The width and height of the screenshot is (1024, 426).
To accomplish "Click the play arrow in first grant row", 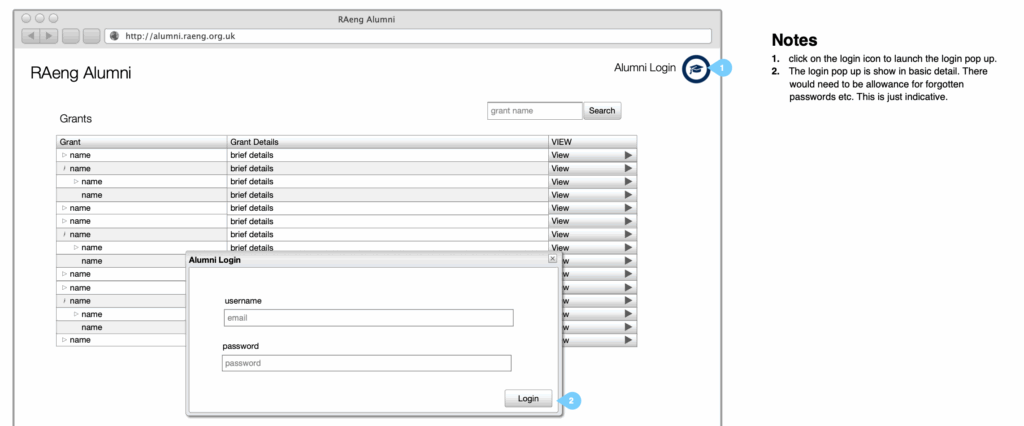I will [628, 156].
